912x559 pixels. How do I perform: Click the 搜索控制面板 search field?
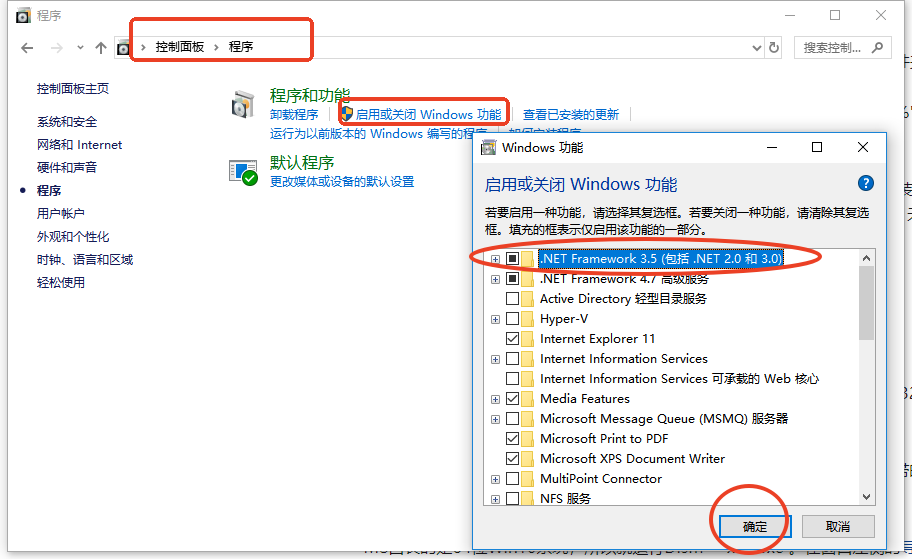pos(832,47)
